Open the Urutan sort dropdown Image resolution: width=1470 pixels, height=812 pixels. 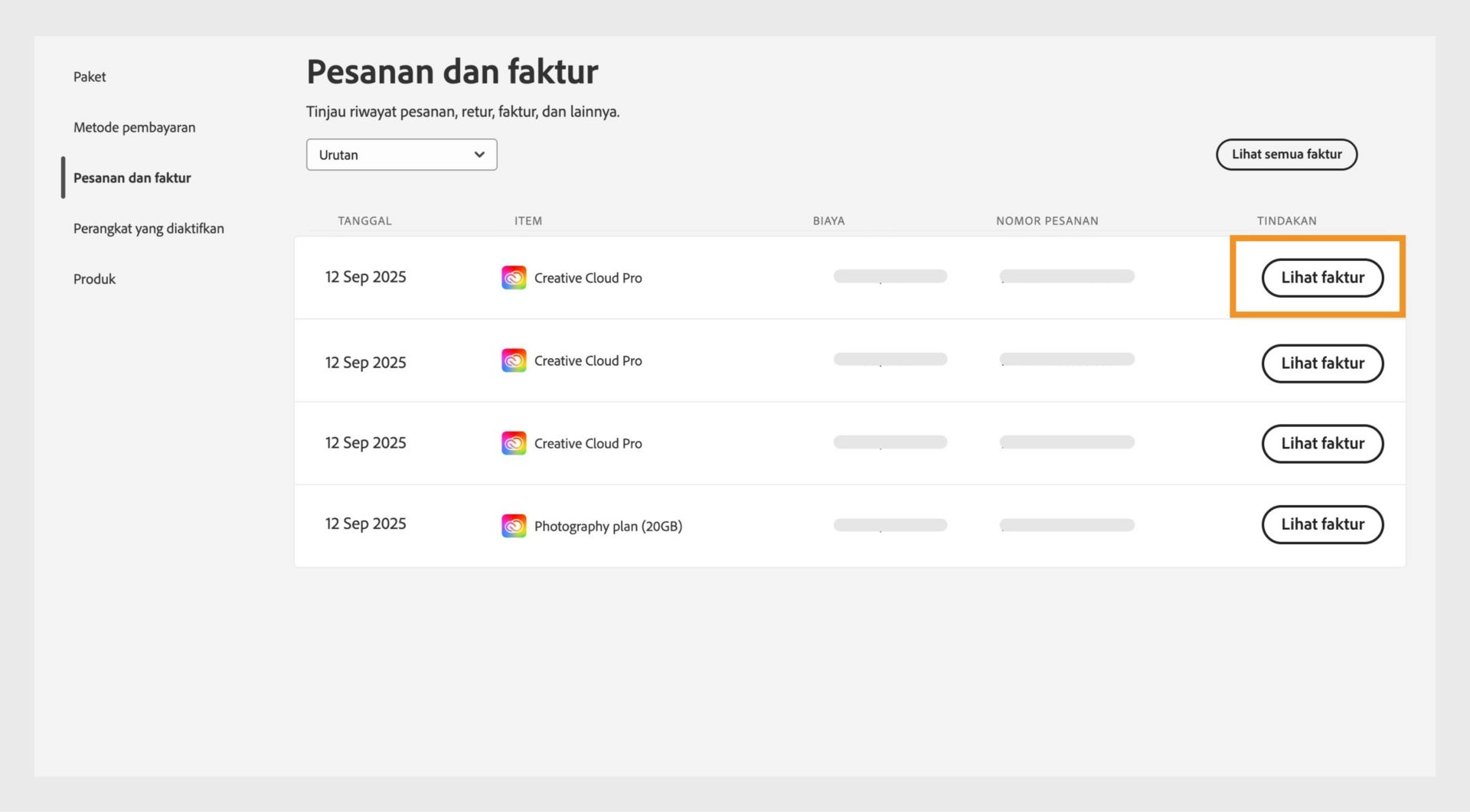401,155
